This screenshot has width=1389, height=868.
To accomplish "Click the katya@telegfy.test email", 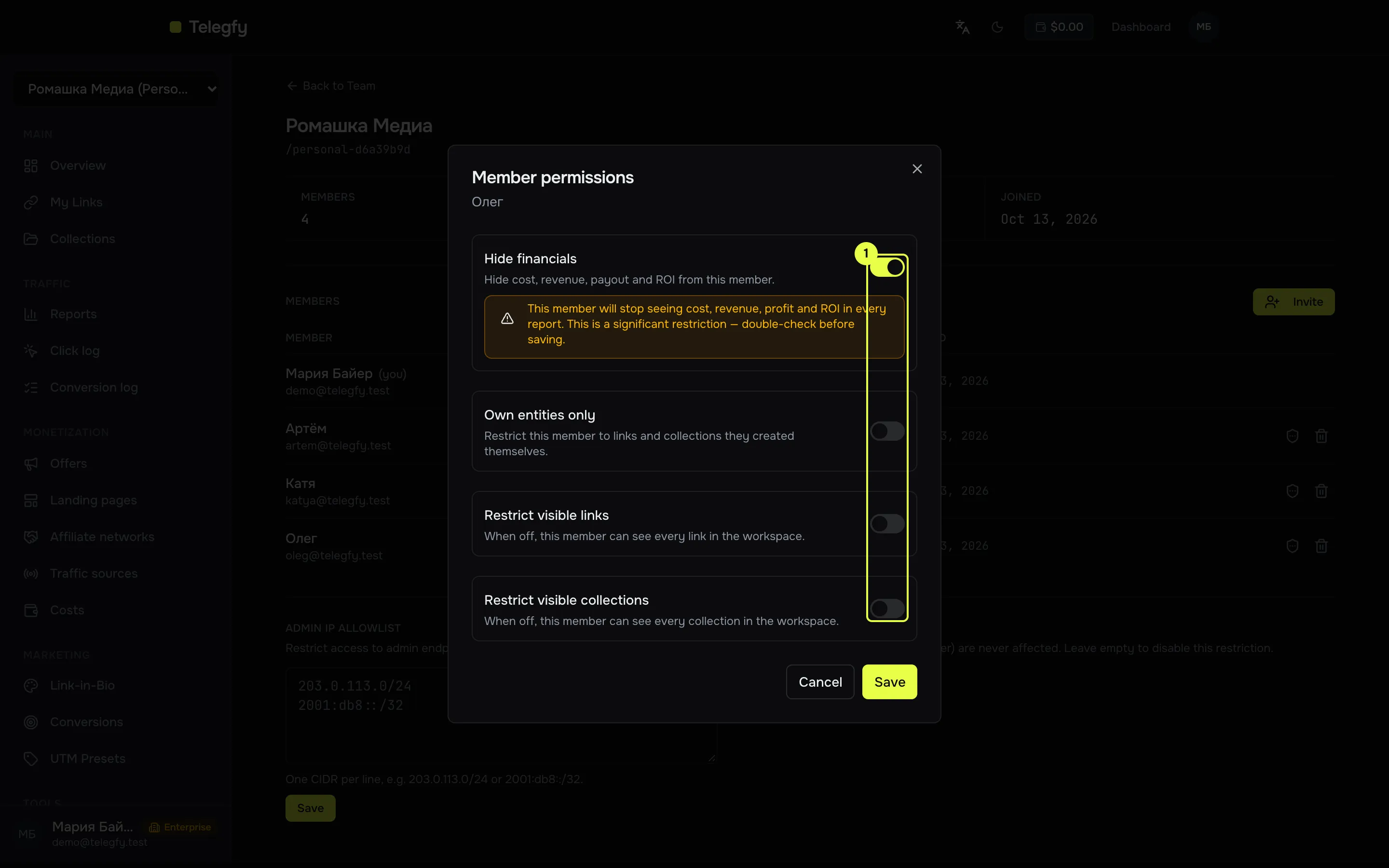I will 338,501.
